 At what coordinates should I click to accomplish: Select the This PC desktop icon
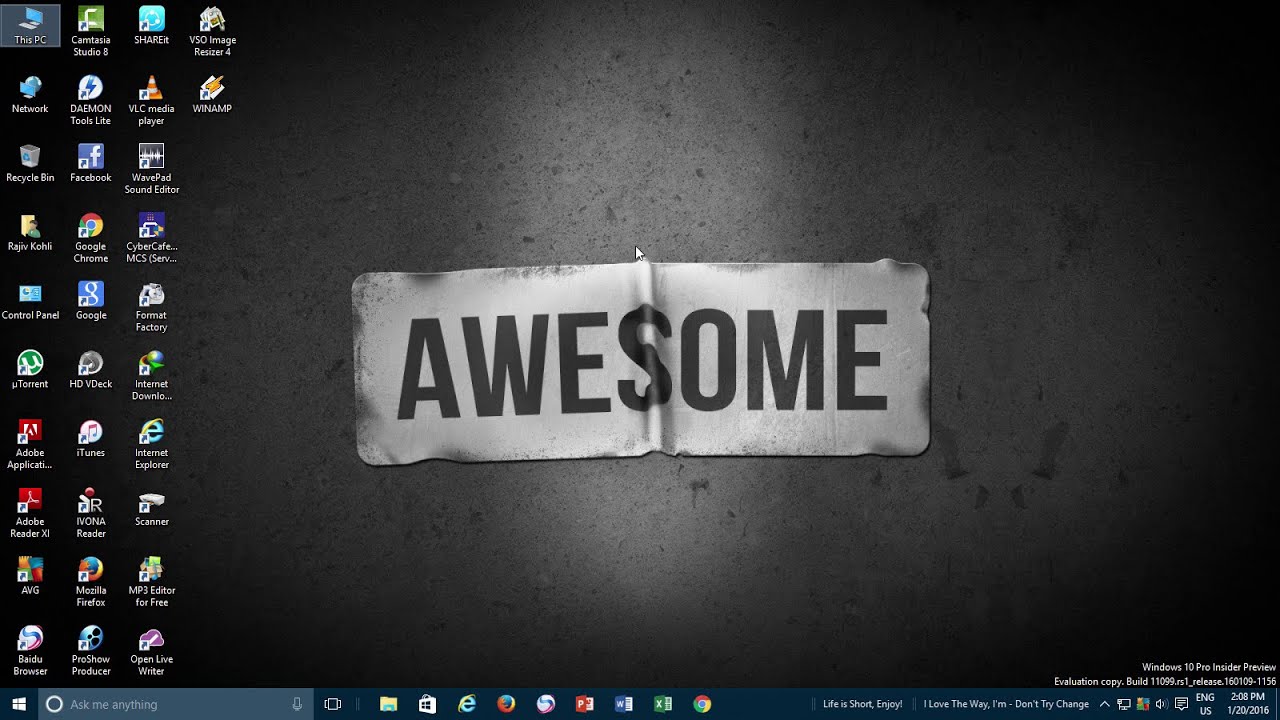[x=30, y=26]
